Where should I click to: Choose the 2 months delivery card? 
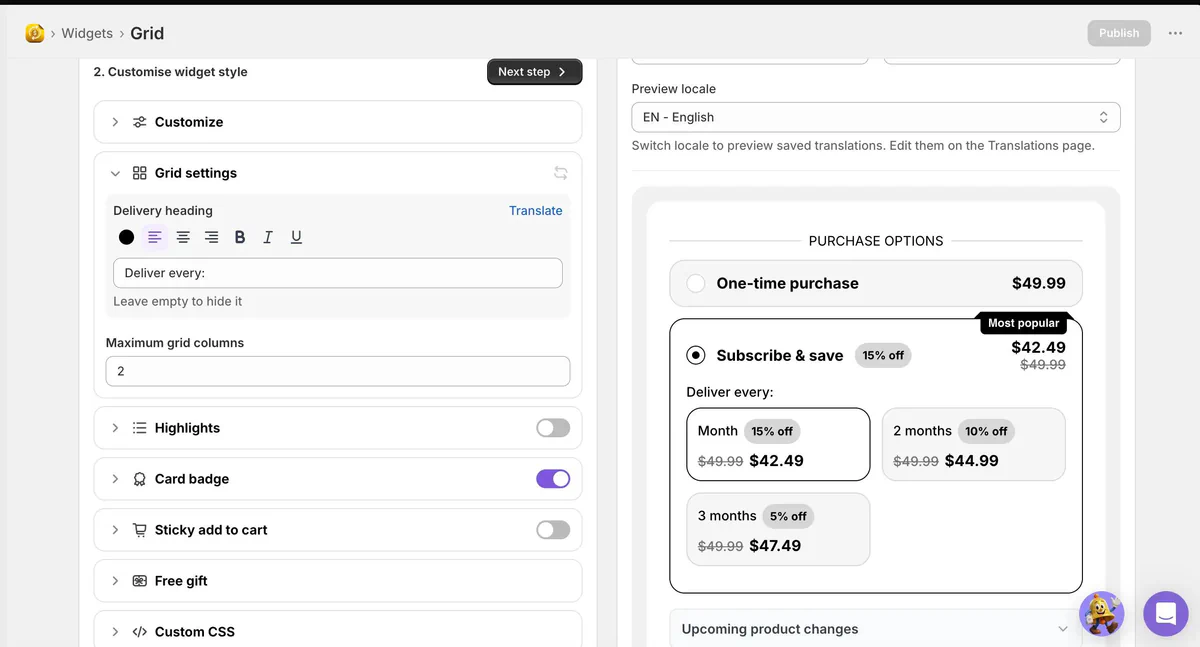[x=974, y=444]
